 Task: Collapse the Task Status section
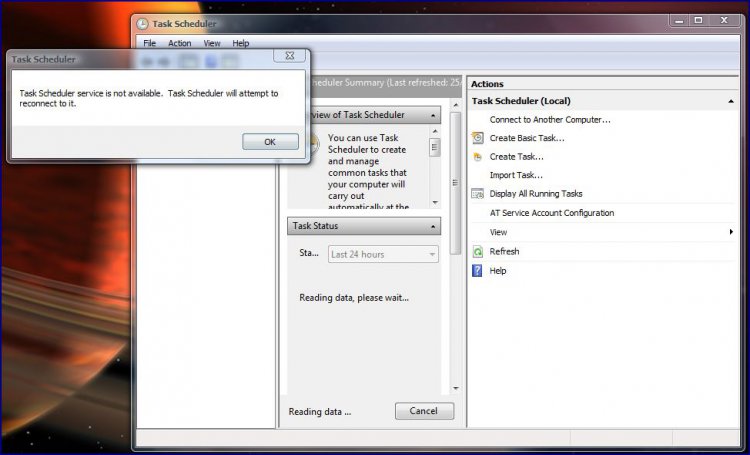point(433,226)
